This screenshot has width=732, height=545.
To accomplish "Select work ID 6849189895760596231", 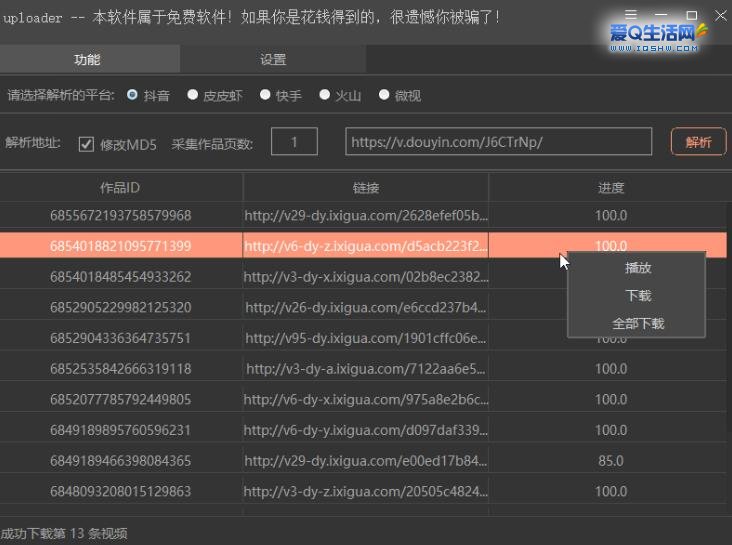I will [120, 430].
